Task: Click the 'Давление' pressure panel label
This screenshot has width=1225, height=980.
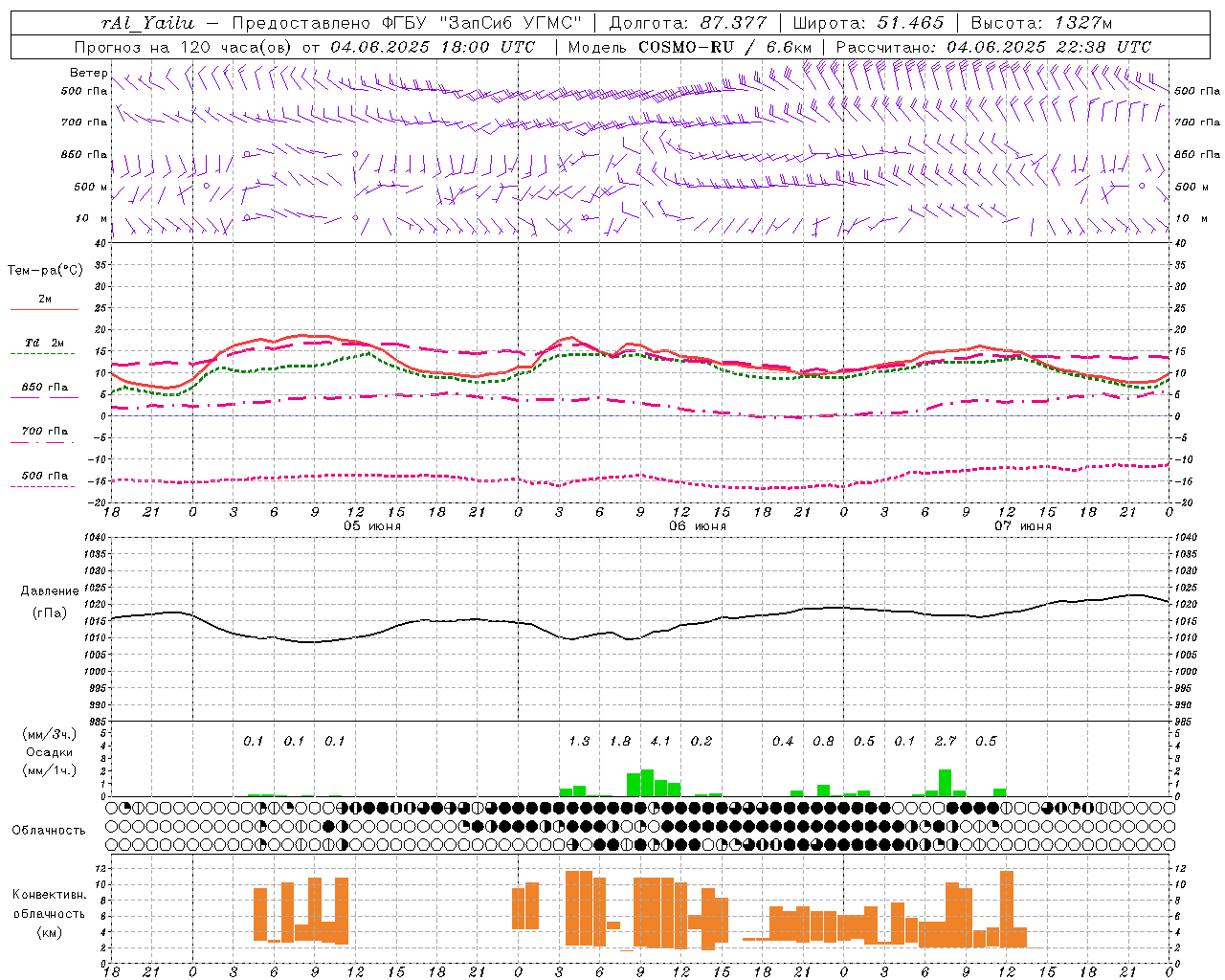Action: (49, 591)
